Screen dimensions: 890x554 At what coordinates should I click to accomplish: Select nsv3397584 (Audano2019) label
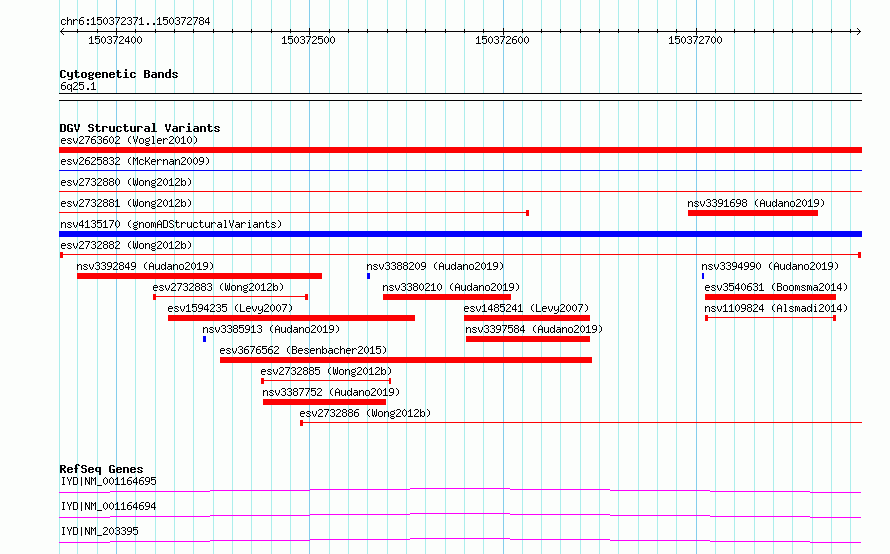click(534, 329)
